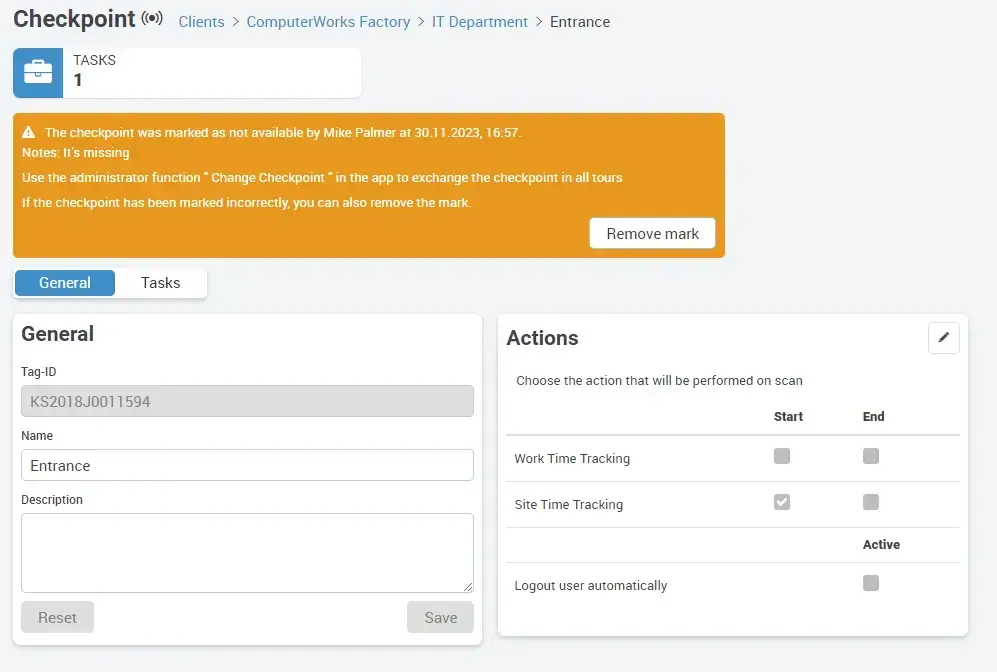Viewport: 997px width, 672px height.
Task: Click the signal icon beside the Checkpoint title
Action: point(154,17)
